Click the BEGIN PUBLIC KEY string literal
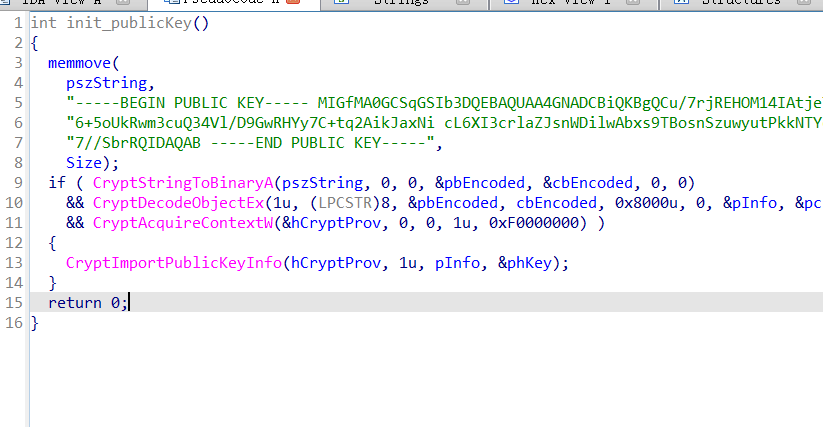This screenshot has width=823, height=427. (x=444, y=103)
